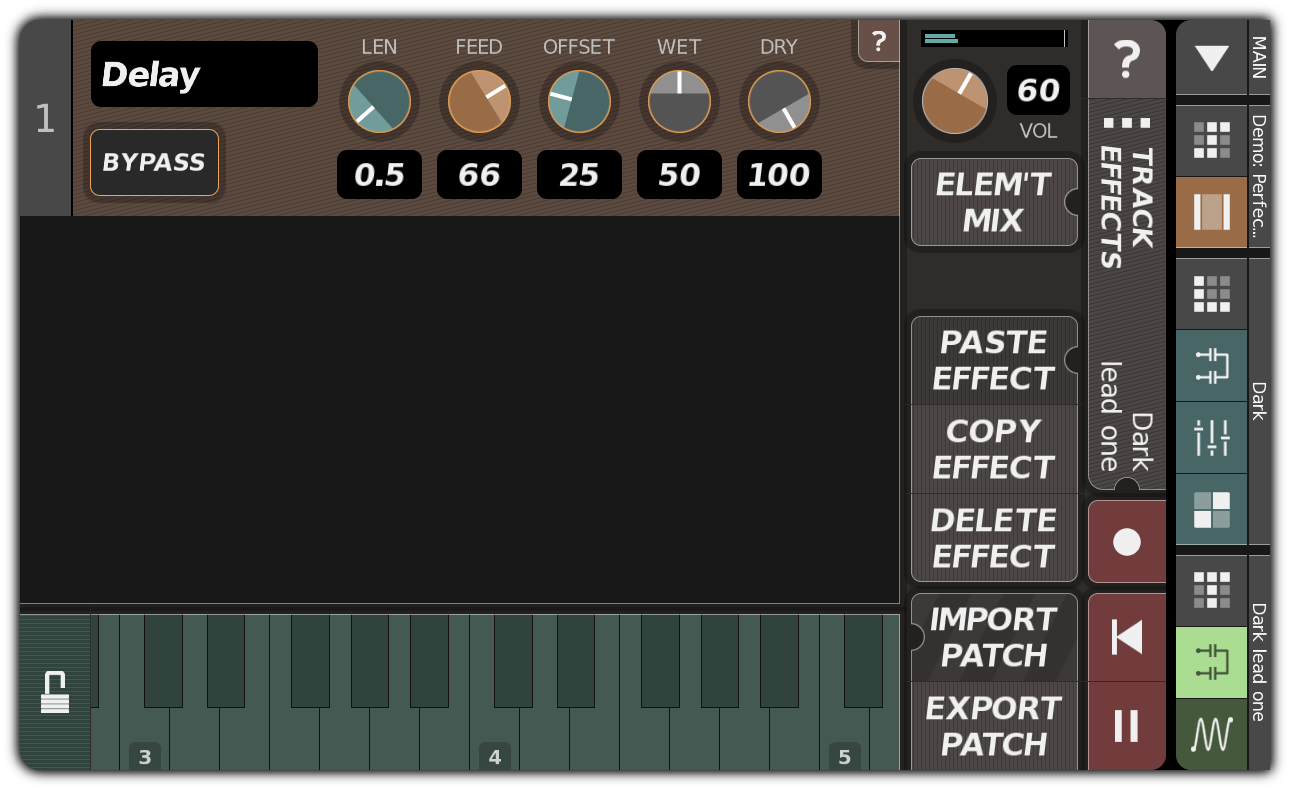The image size is (1290, 790).
Task: Pause playback with the pause button
Action: click(1127, 727)
